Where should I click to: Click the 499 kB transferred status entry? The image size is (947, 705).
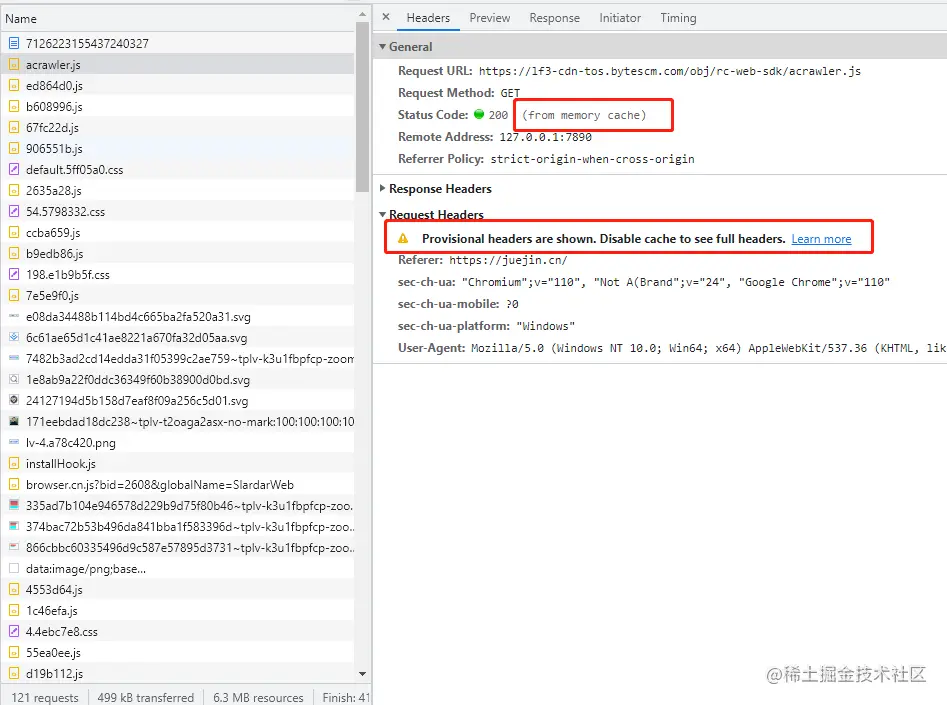click(146, 697)
